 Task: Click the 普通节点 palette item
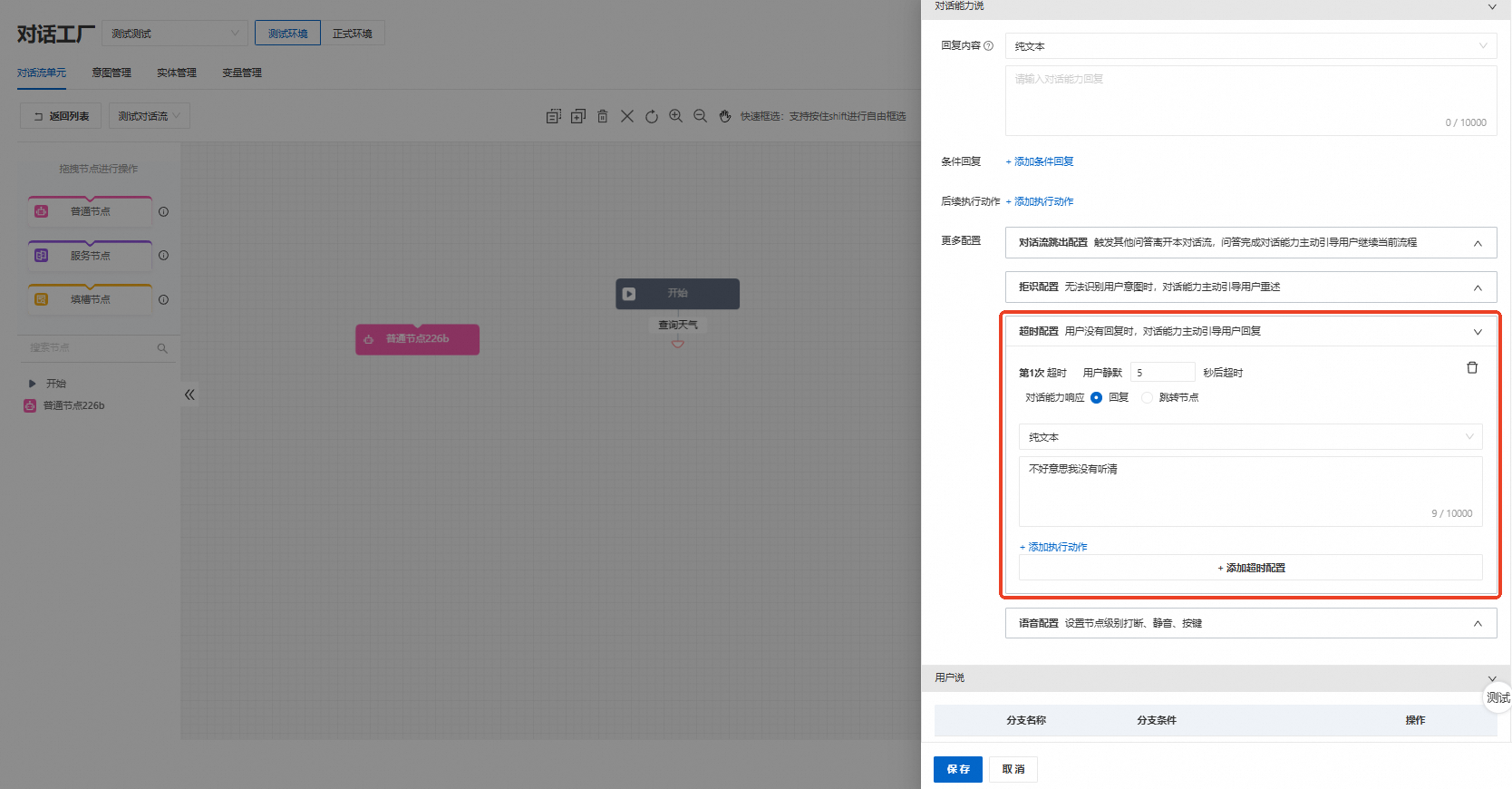90,211
